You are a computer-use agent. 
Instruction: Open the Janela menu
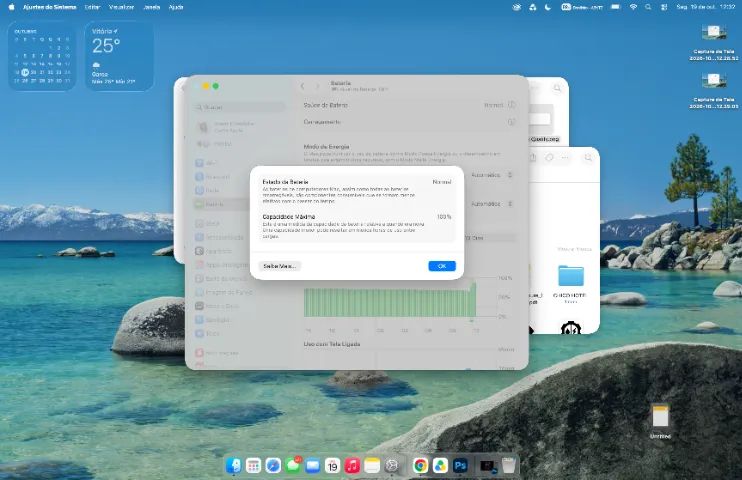pyautogui.click(x=151, y=7)
